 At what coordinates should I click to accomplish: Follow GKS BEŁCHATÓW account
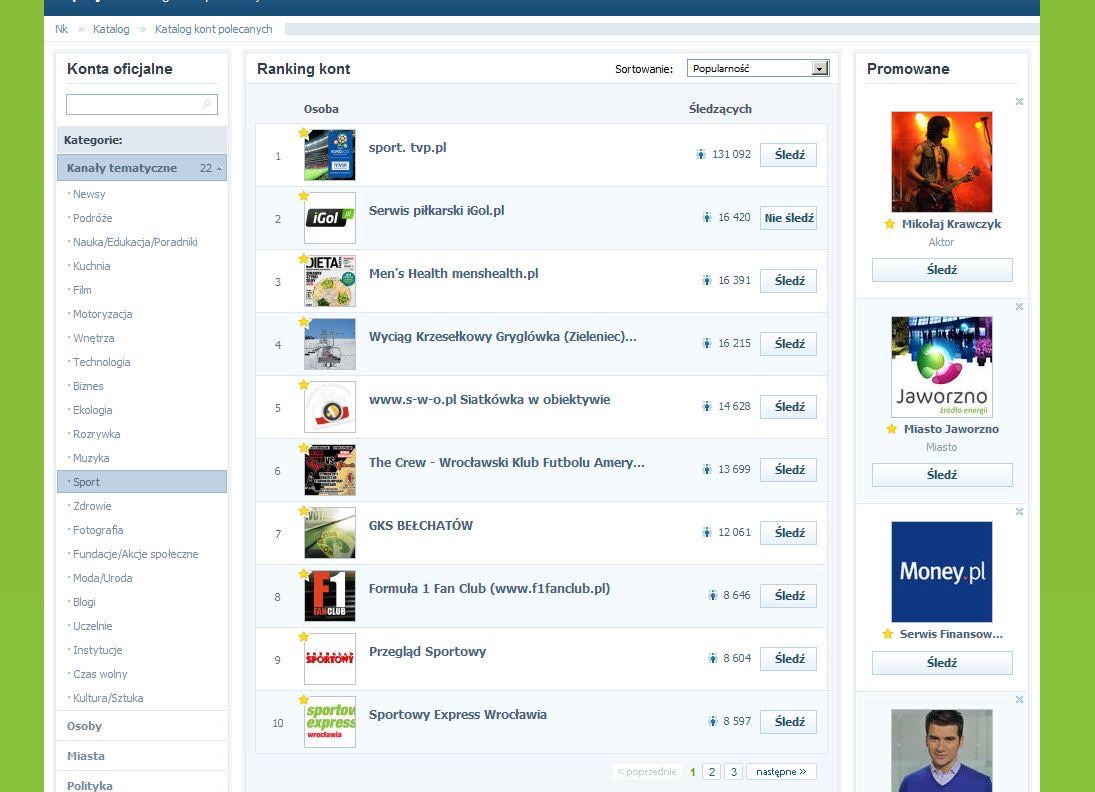tap(788, 533)
